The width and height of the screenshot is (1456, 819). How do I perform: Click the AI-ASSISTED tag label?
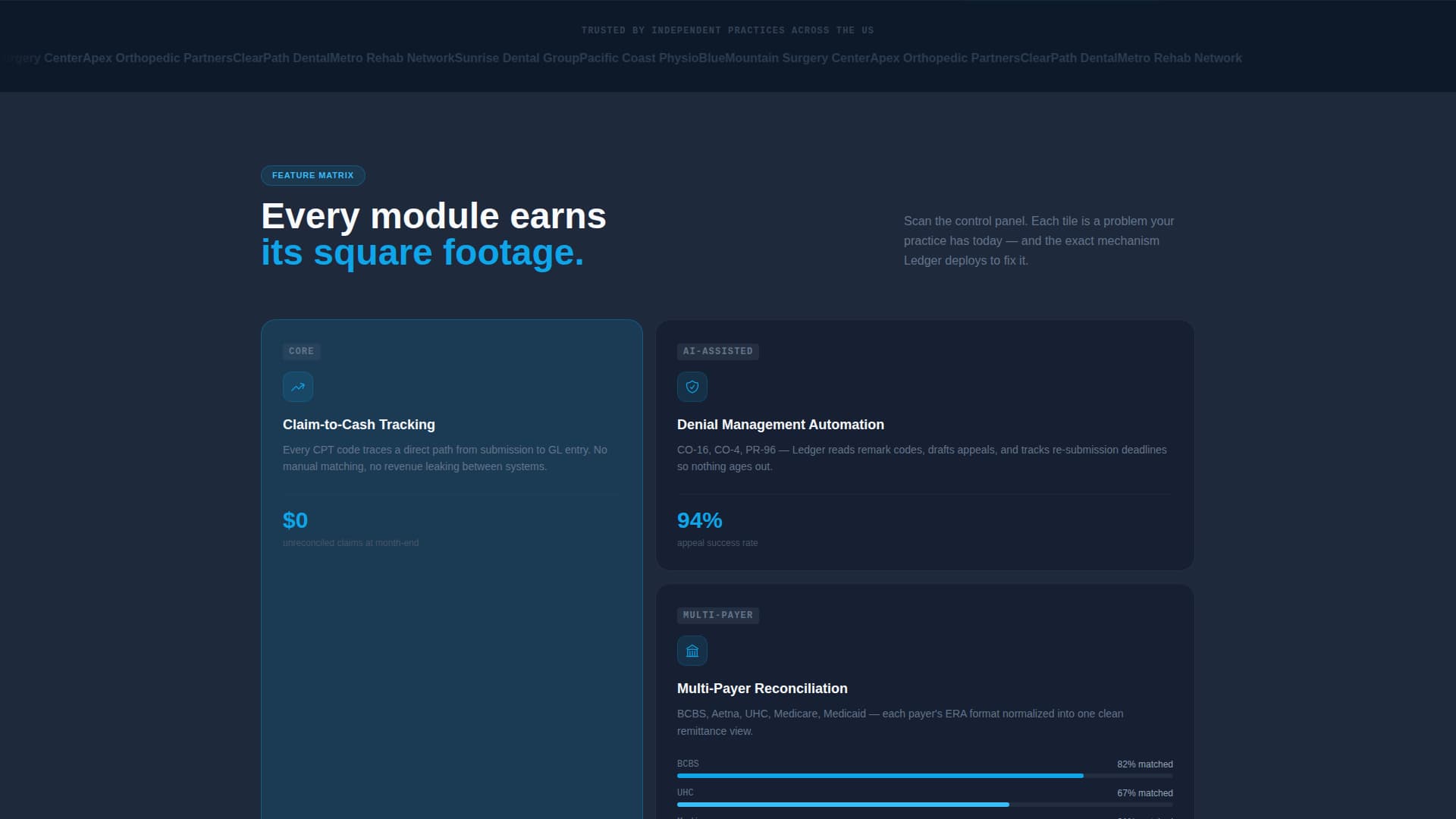coord(717,351)
